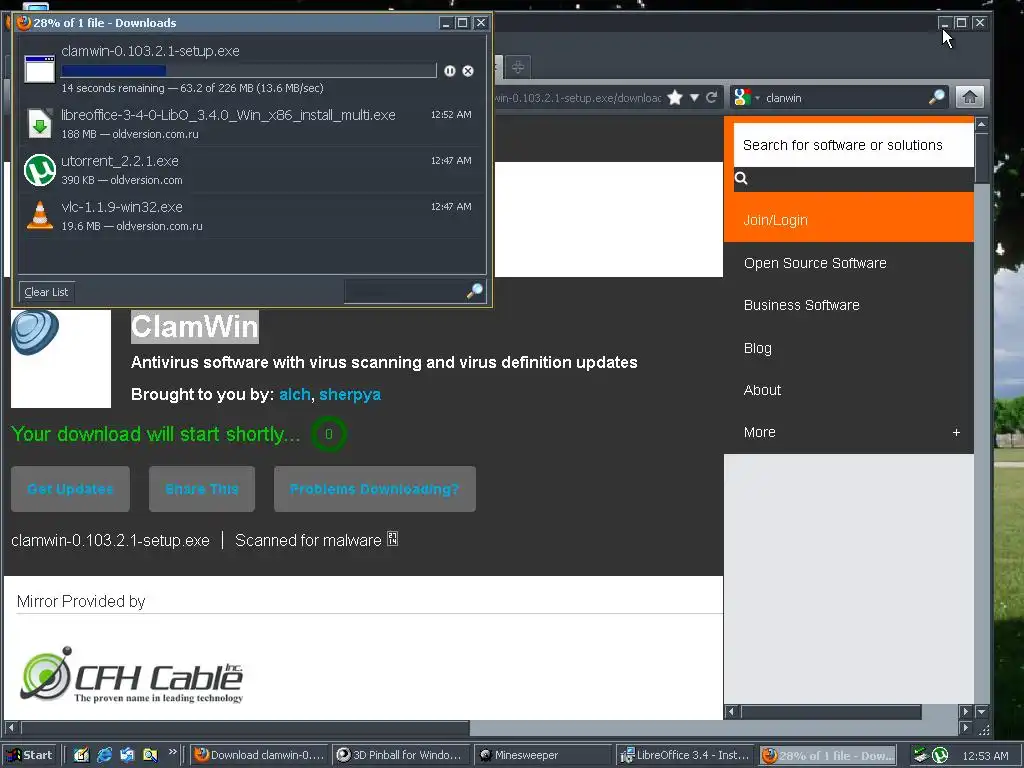This screenshot has height=768, width=1024.
Task: Select the vlc traffic cone icon
Action: pos(40,216)
